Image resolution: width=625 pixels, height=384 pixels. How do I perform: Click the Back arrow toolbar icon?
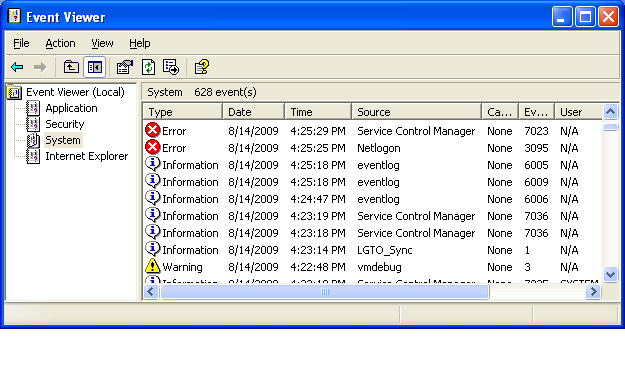(17, 67)
